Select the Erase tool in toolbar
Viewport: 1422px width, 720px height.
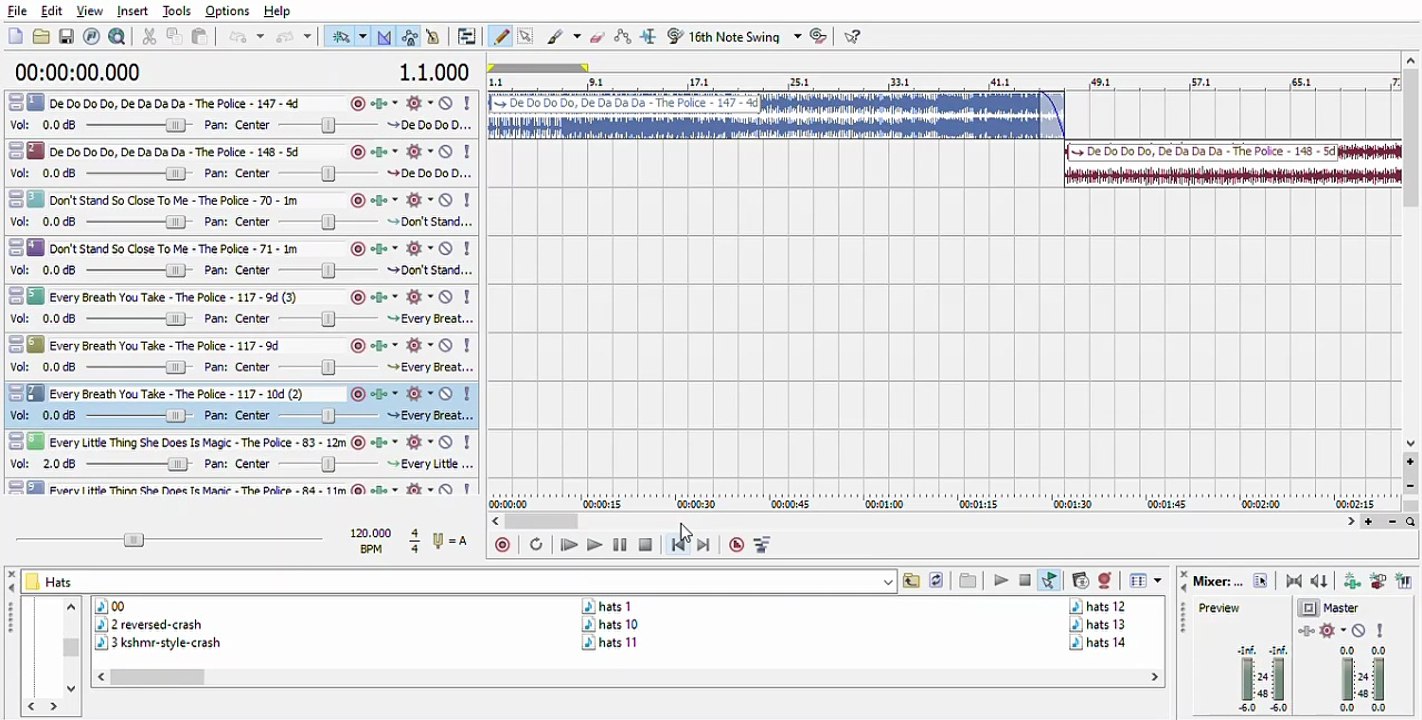[597, 37]
